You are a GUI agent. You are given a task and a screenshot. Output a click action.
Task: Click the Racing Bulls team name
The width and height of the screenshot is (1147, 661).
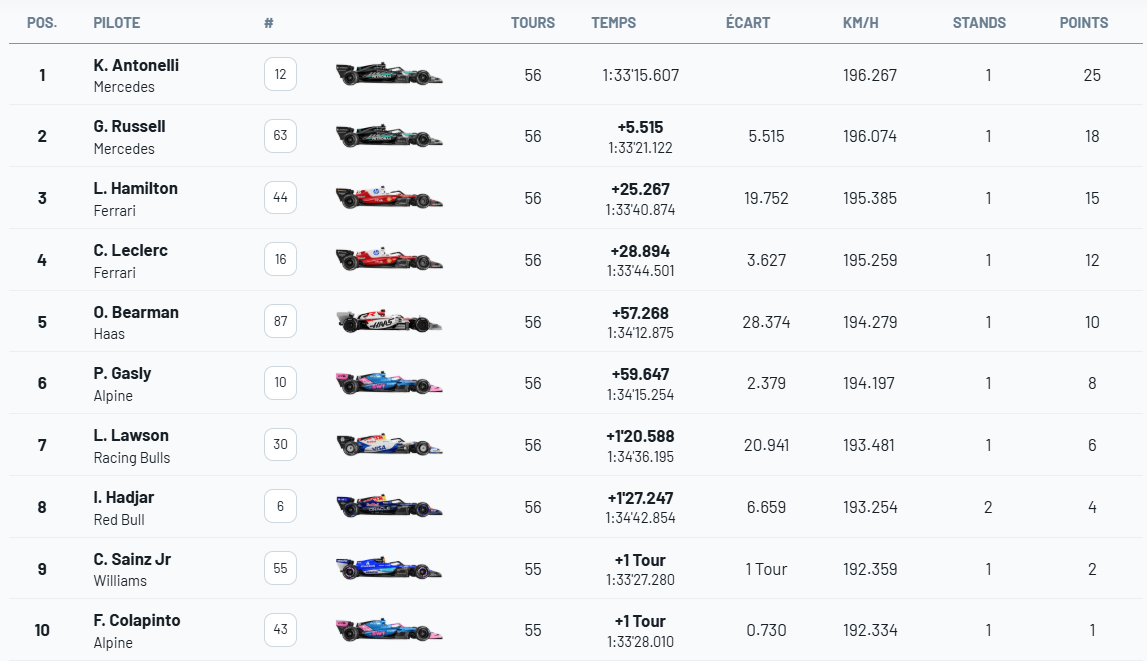[x=132, y=458]
